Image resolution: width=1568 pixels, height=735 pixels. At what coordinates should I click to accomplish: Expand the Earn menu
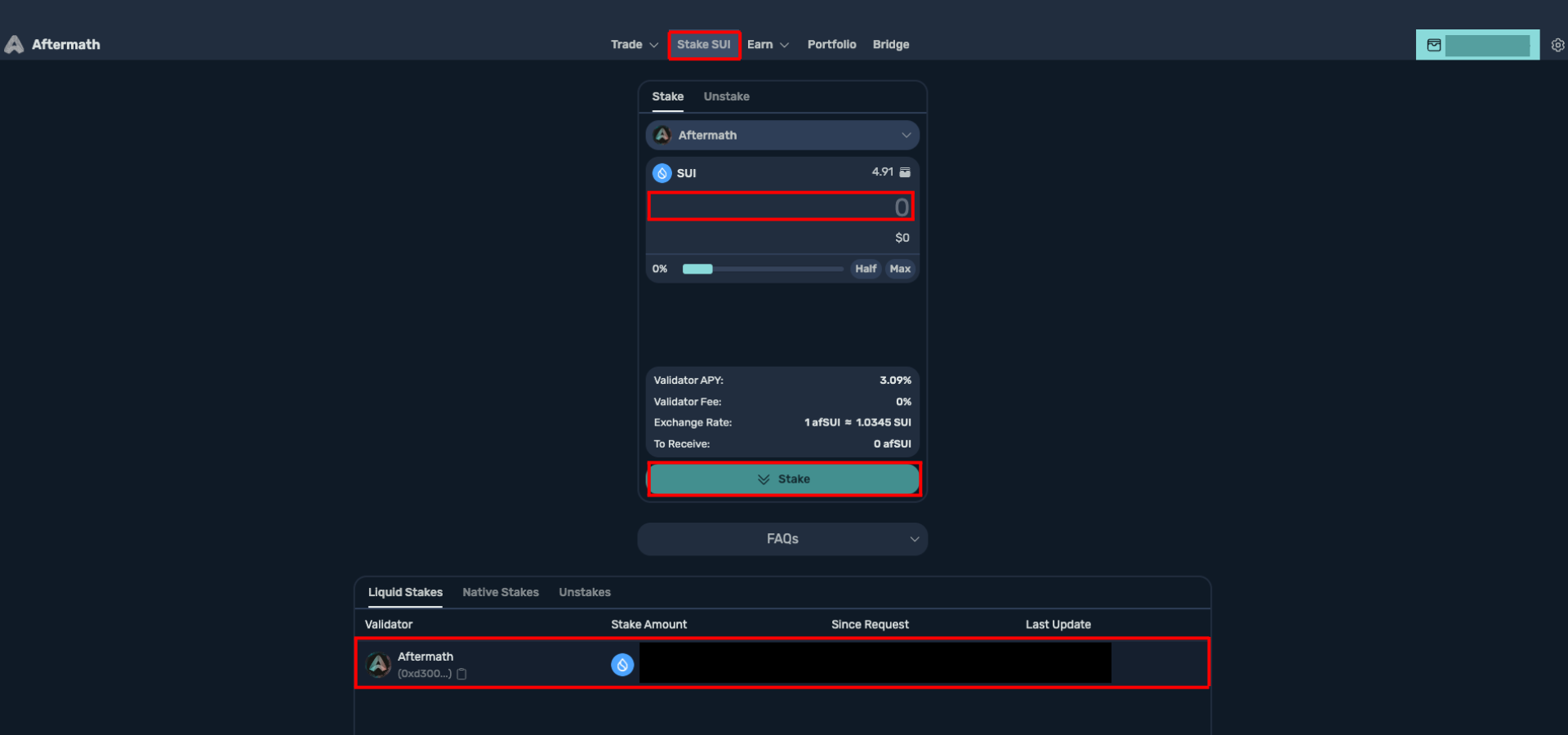pyautogui.click(x=768, y=45)
